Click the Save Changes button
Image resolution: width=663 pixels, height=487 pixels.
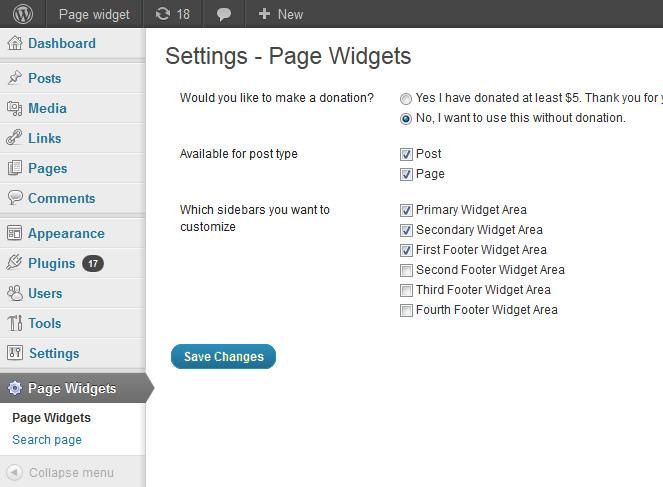pos(223,356)
